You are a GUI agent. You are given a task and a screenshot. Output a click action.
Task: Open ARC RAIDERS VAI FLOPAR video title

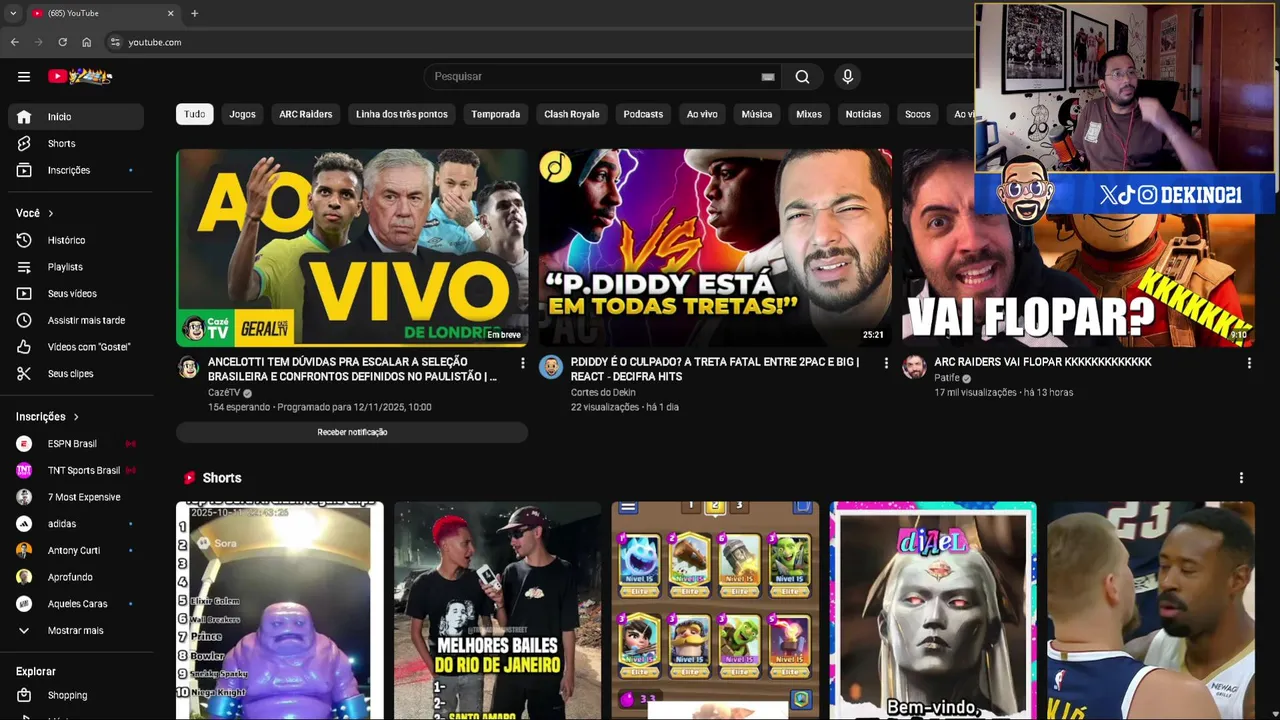[x=1043, y=362]
